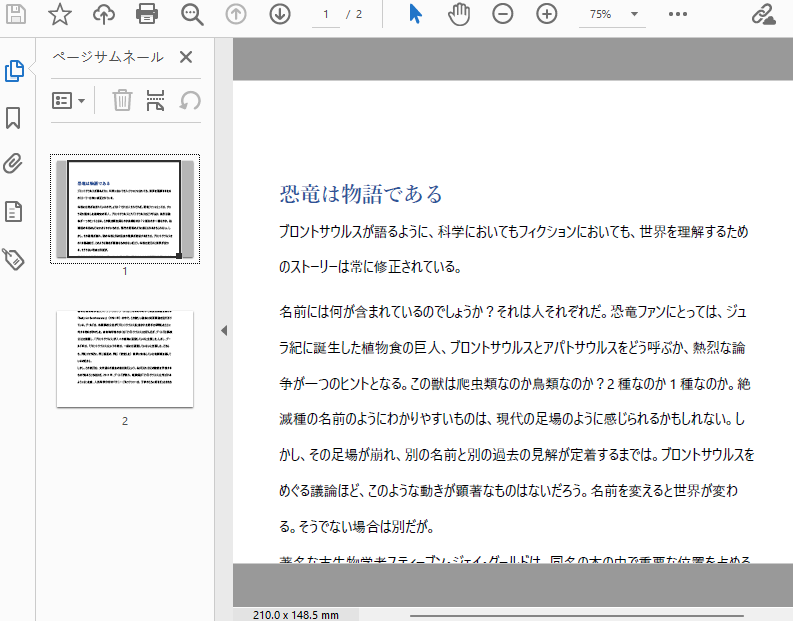
Task: Click the Save file floppy disk icon
Action: click(x=15, y=14)
